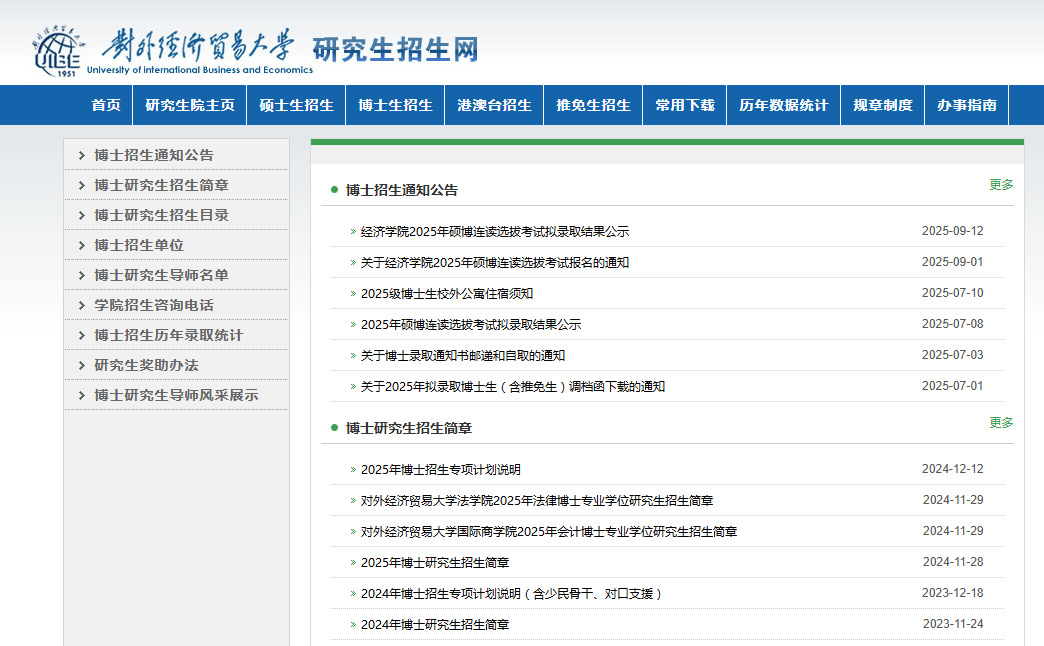Screen dimensions: 1044x646
Task: Go to 研究生院主页 in navigation bar
Action: click(190, 105)
